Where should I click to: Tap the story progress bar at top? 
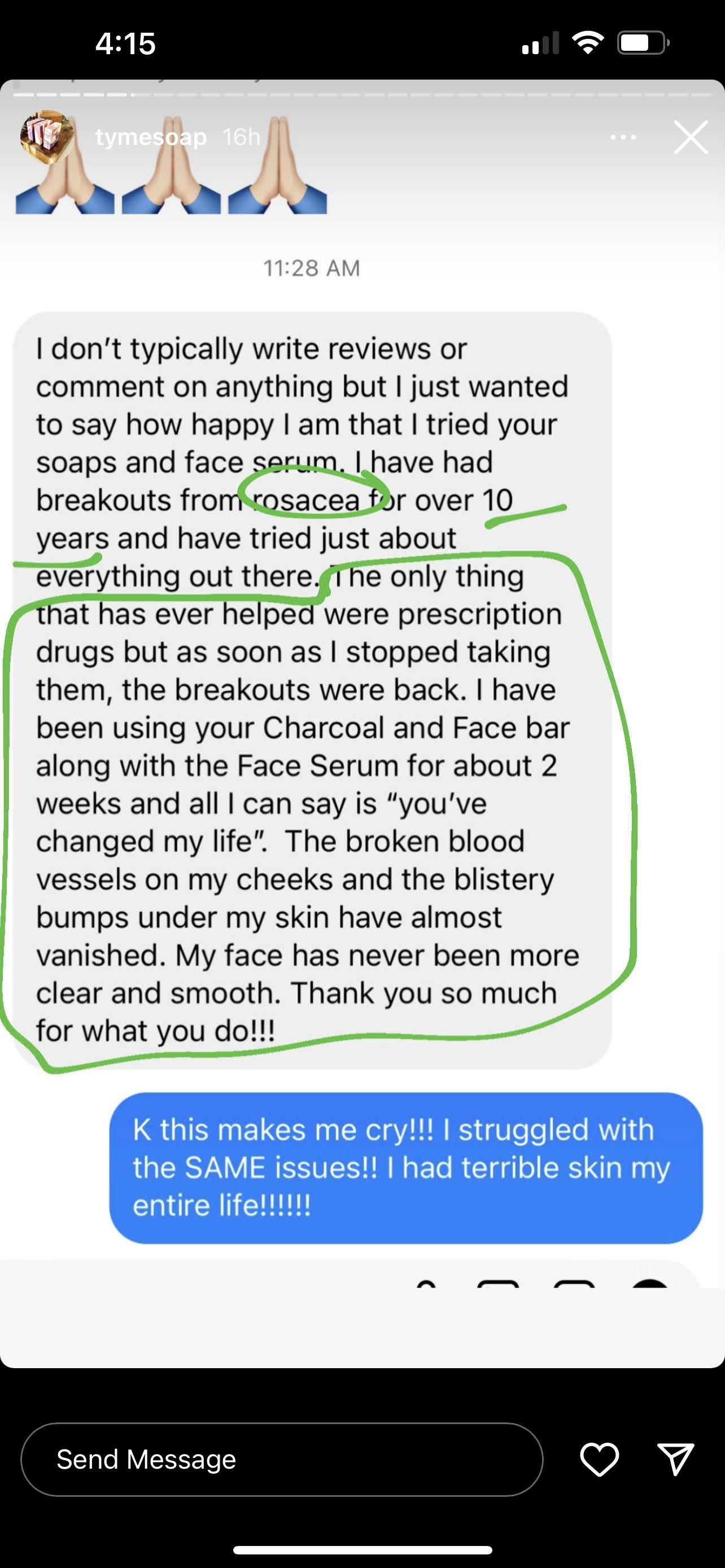pyautogui.click(x=362, y=95)
